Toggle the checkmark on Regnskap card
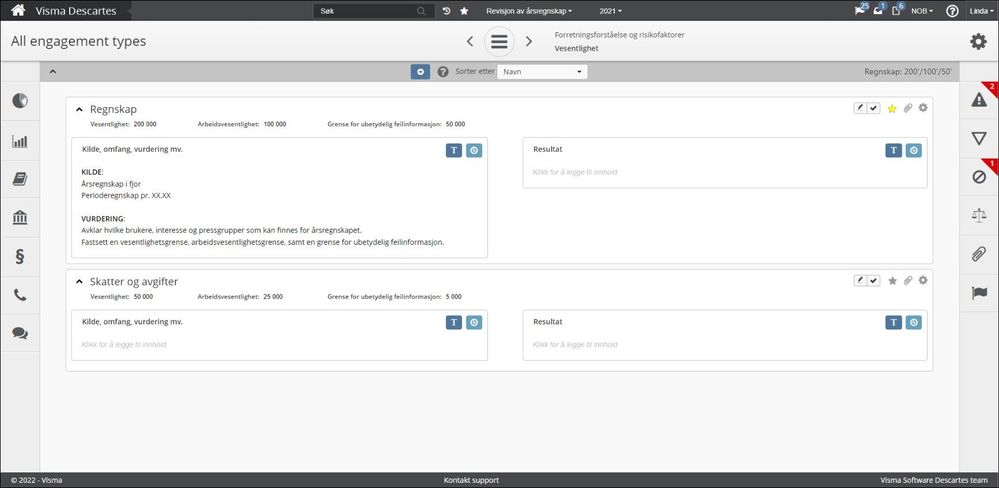The width and height of the screenshot is (999, 488). pyautogui.click(x=873, y=108)
